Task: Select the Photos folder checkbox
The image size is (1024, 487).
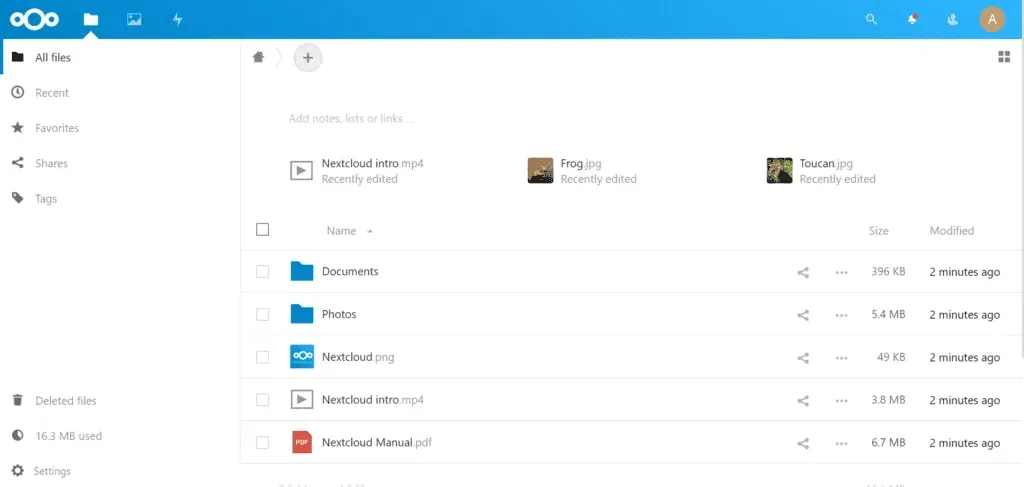Action: point(263,314)
